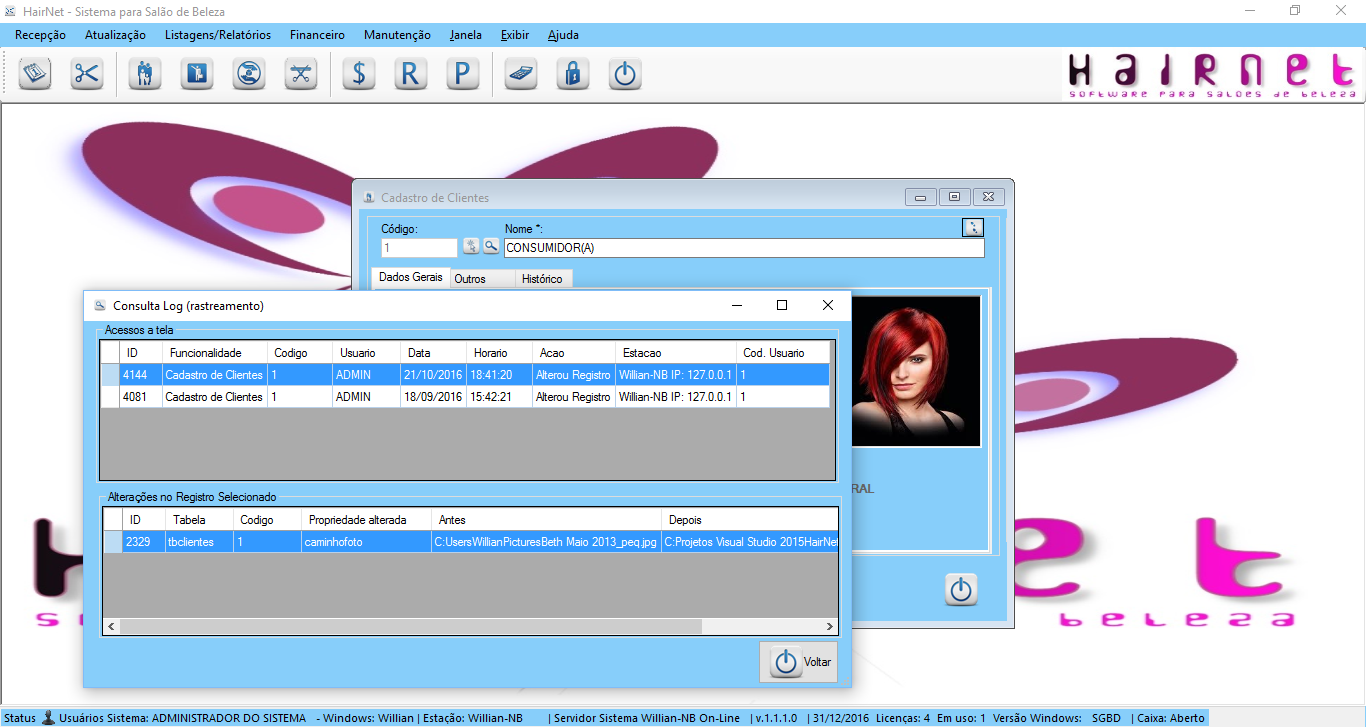
Task: Click the Cod. Usuario column header
Action: 783,353
